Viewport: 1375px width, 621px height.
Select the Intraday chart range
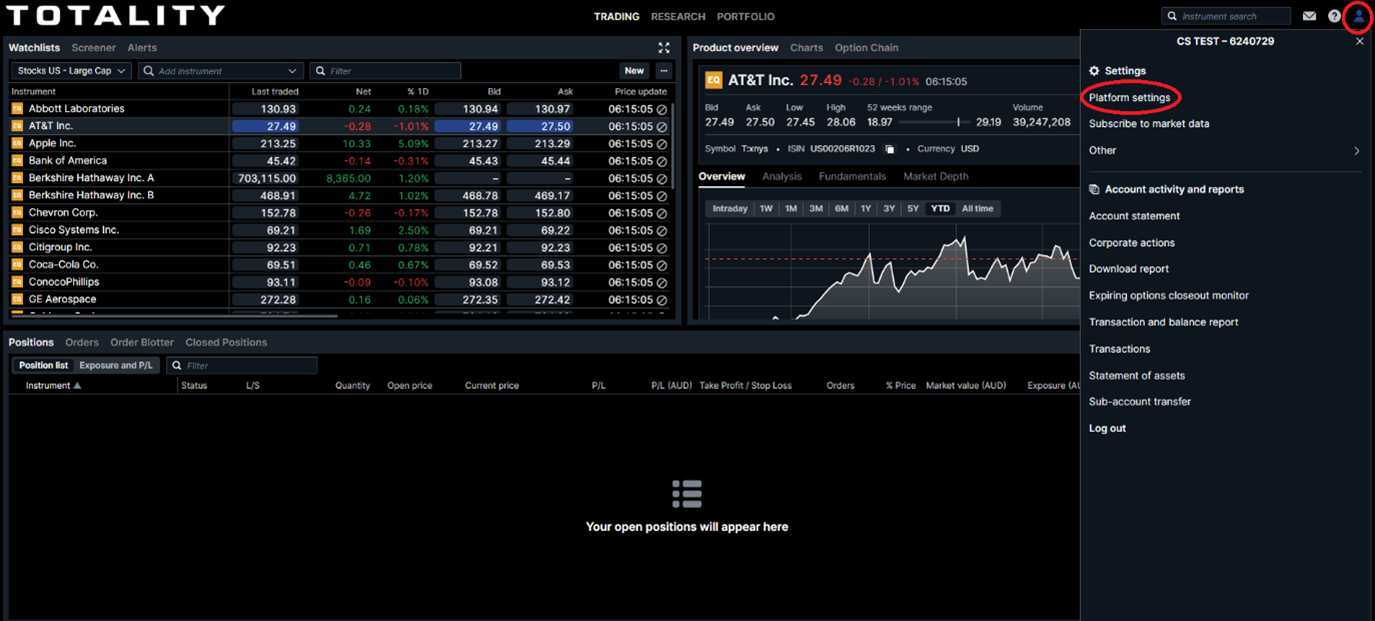[x=730, y=209]
